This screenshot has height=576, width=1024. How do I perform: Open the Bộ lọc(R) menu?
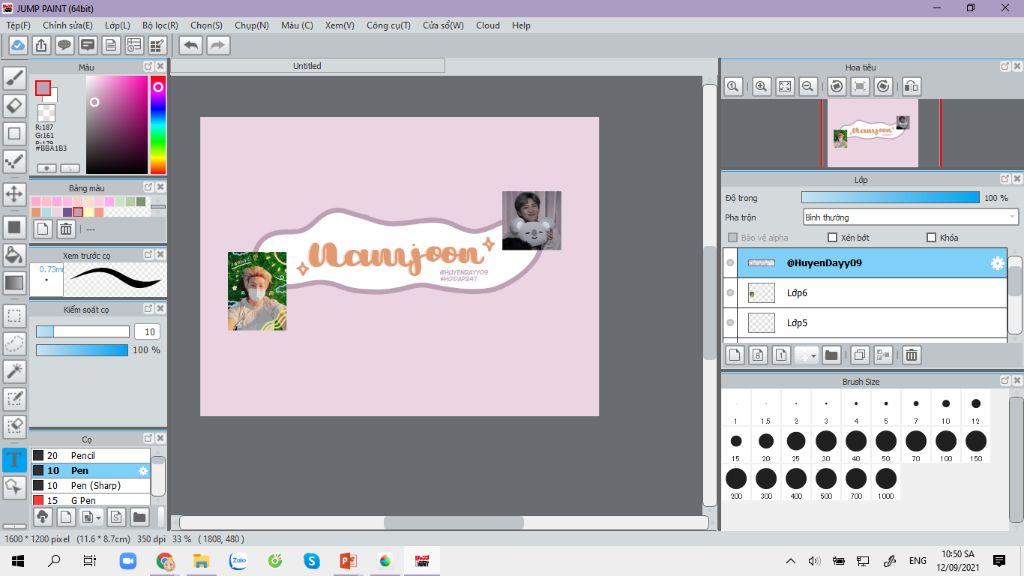coord(160,25)
